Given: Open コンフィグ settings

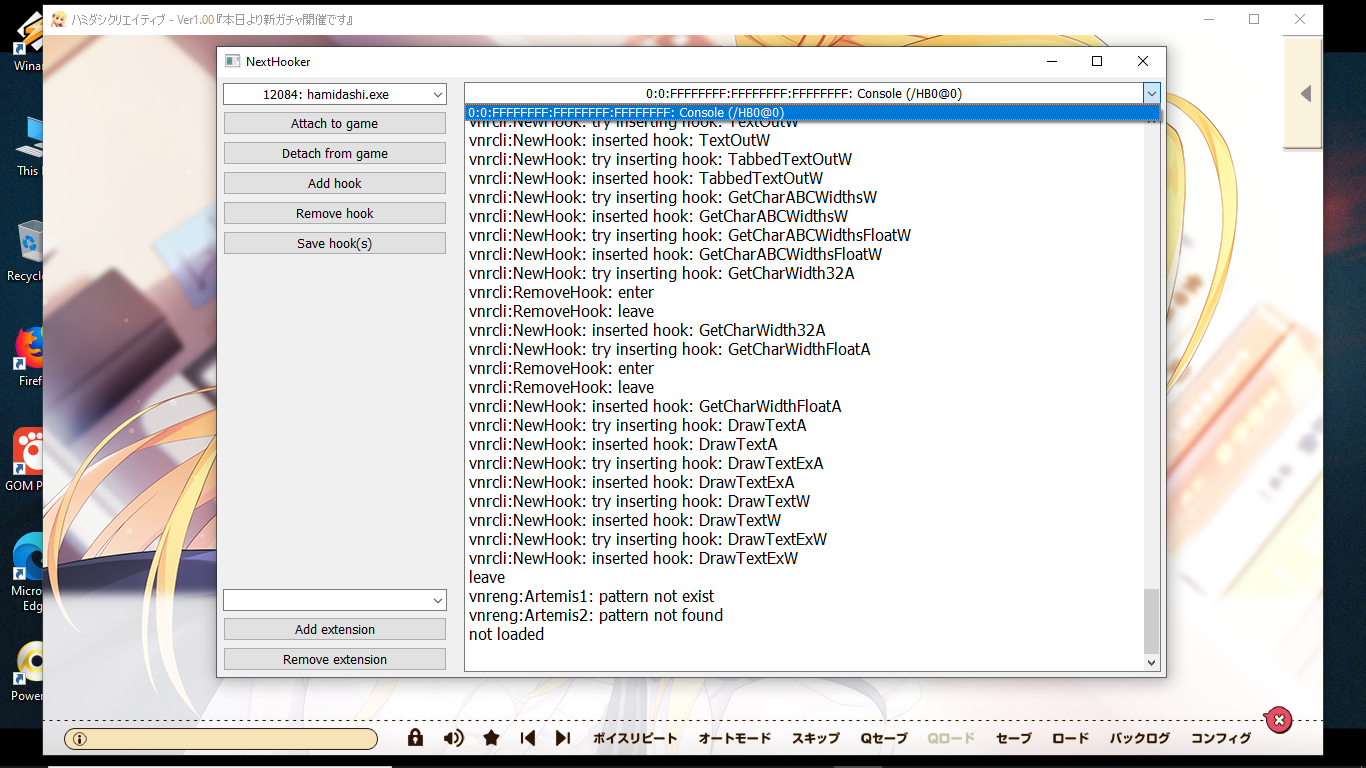Looking at the screenshot, I should (x=1221, y=739).
